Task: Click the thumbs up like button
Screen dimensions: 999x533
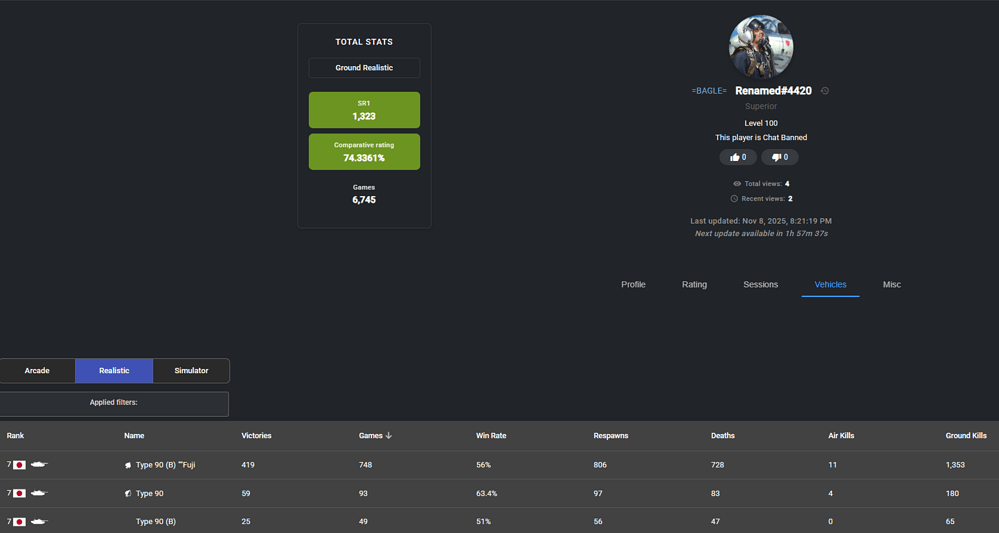Action: 738,157
